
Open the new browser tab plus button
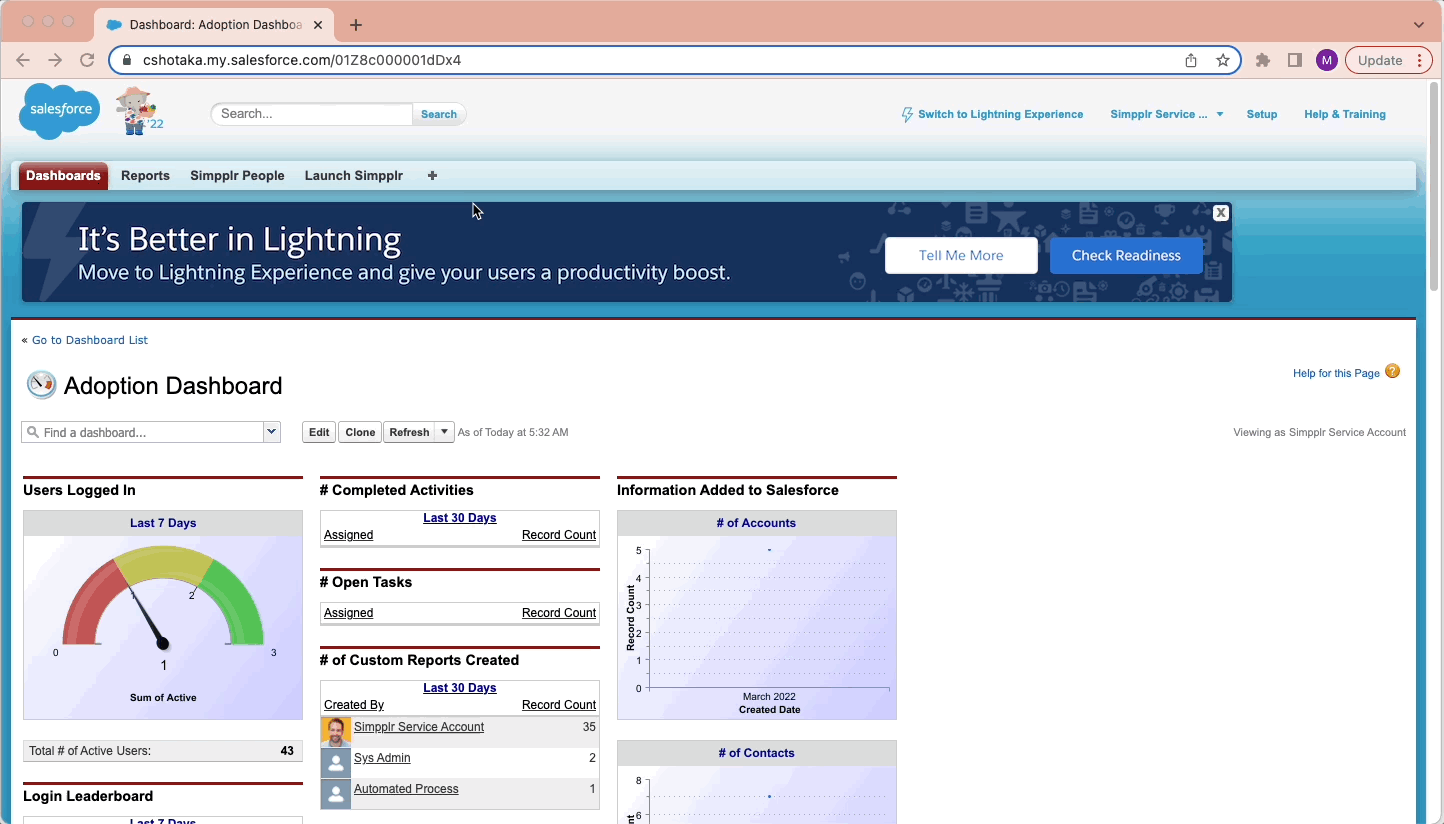356,25
